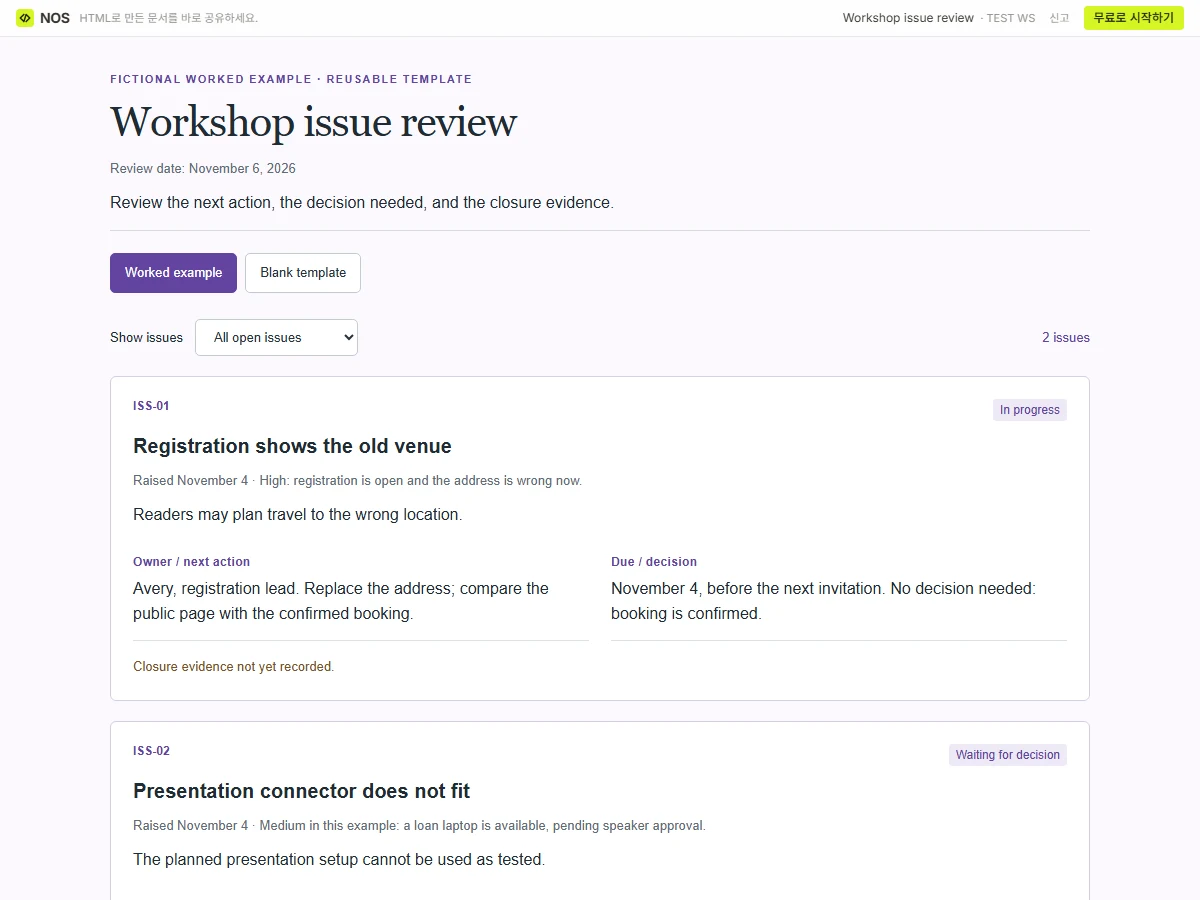Click the NOS logo icon
The height and width of the screenshot is (900, 1200).
(x=25, y=18)
